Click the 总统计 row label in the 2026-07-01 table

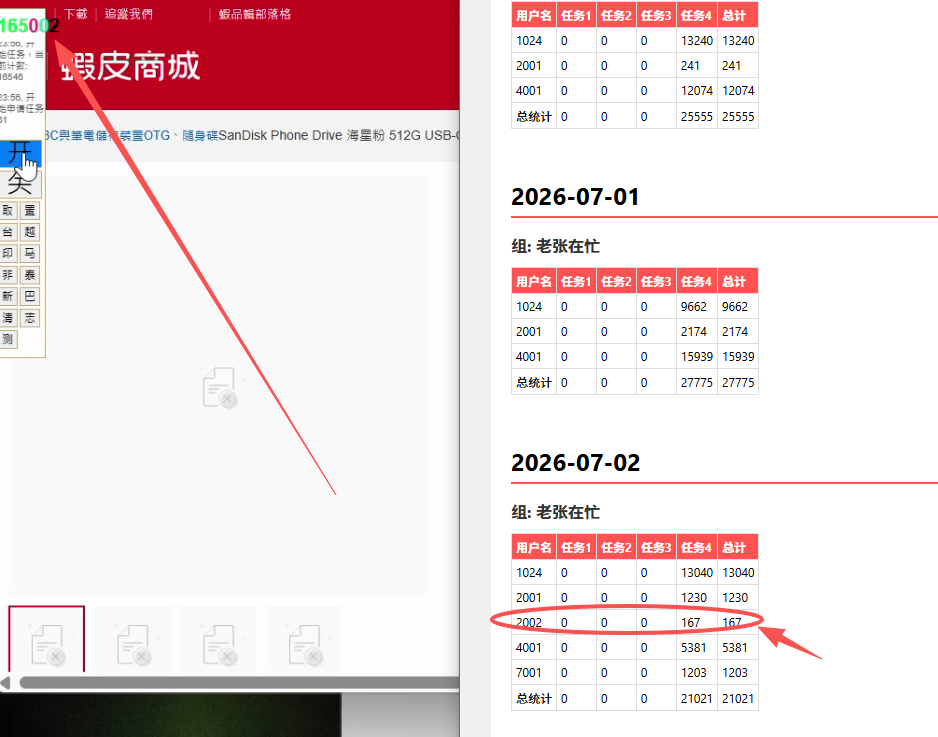[x=534, y=383]
